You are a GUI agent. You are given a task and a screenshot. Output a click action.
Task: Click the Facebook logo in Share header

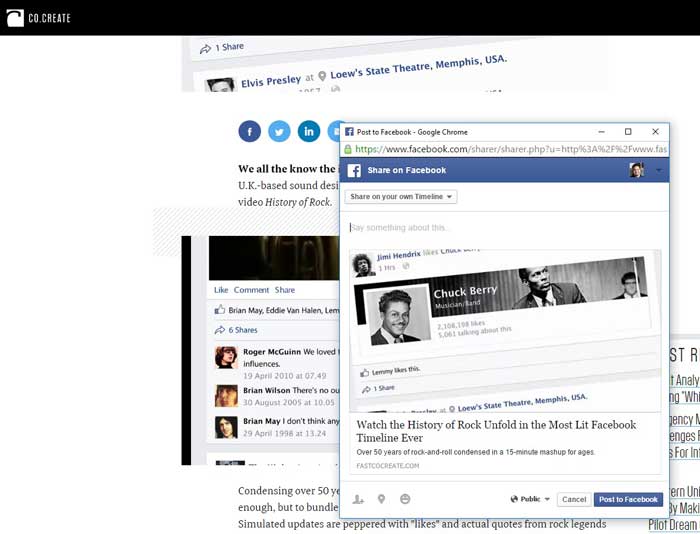click(354, 170)
